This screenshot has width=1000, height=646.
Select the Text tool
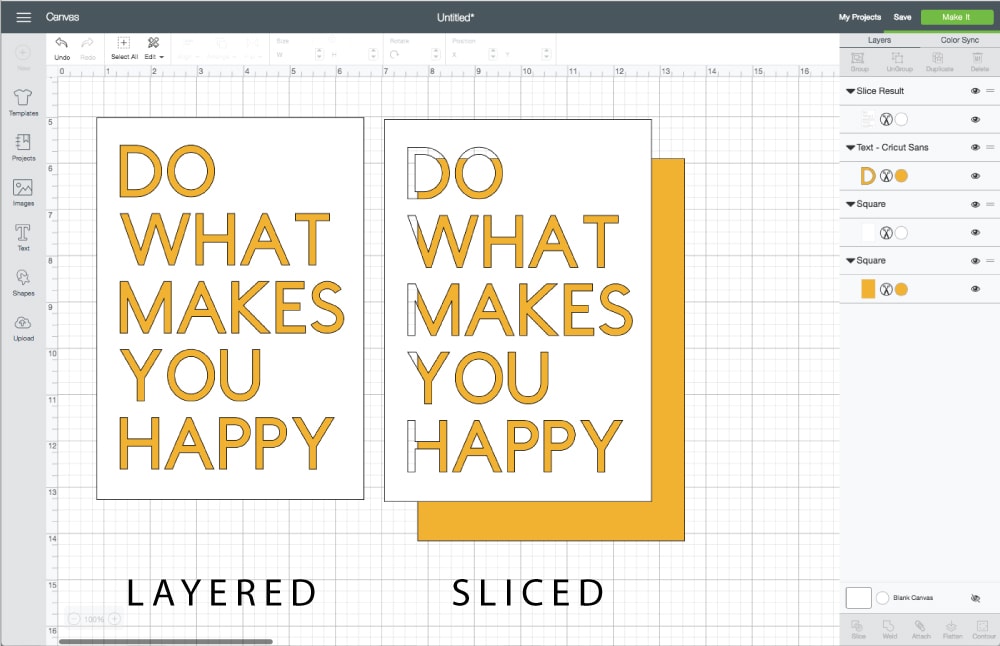[x=23, y=236]
